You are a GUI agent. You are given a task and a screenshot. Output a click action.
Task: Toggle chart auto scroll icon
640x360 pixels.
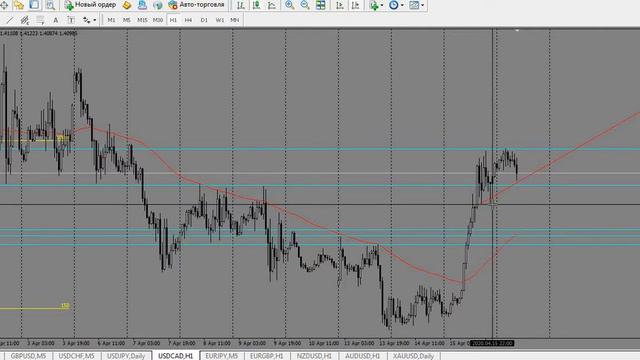340,5
